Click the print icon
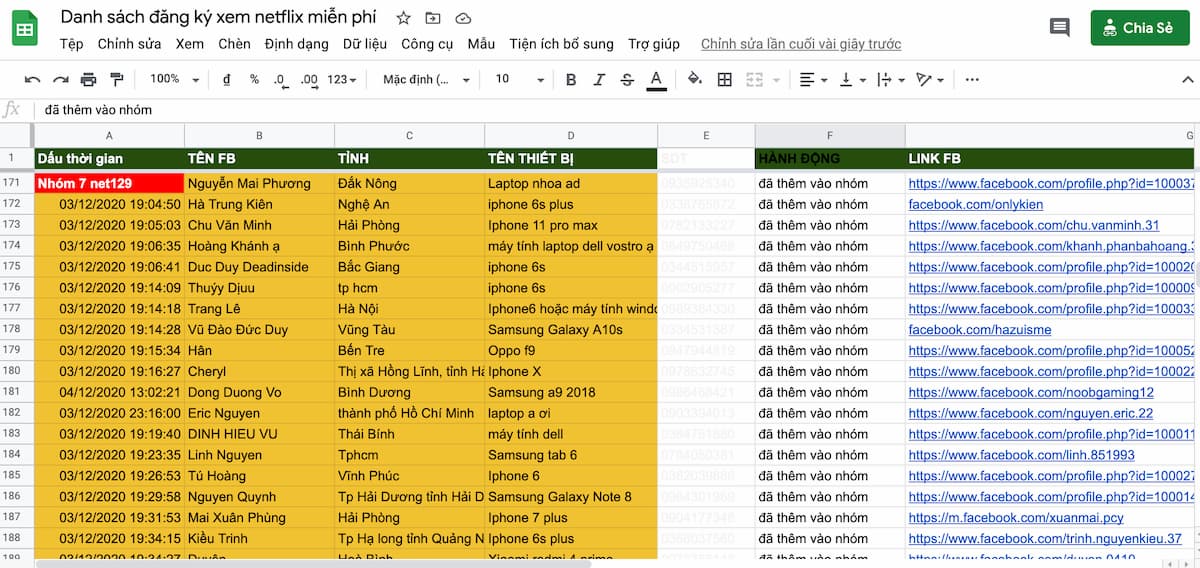This screenshot has width=1200, height=568. (x=88, y=80)
